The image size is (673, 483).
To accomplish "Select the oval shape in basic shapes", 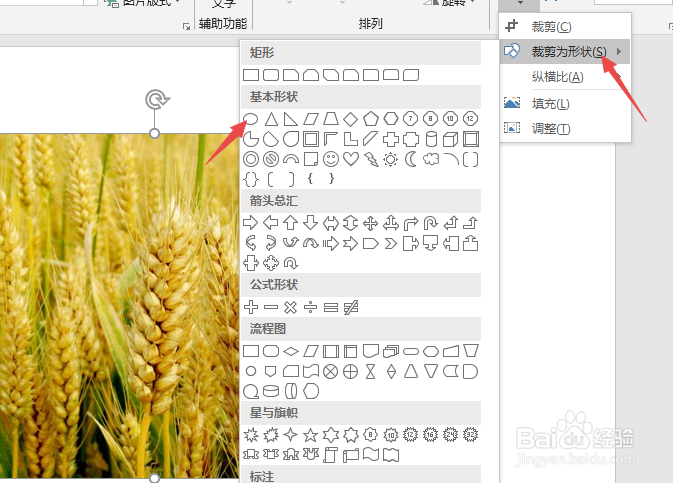I will pos(251,119).
